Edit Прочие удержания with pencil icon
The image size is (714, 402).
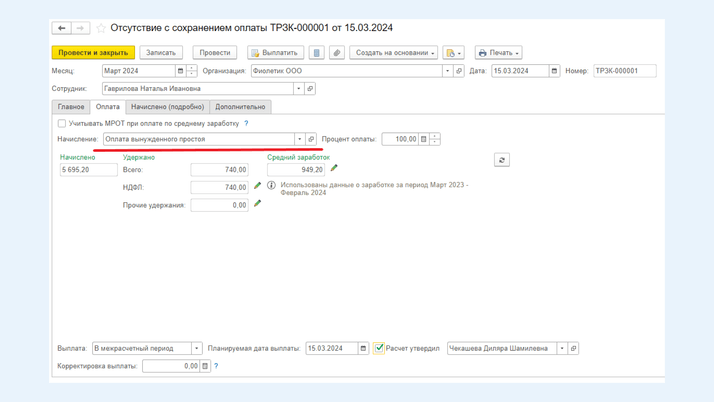[257, 204]
